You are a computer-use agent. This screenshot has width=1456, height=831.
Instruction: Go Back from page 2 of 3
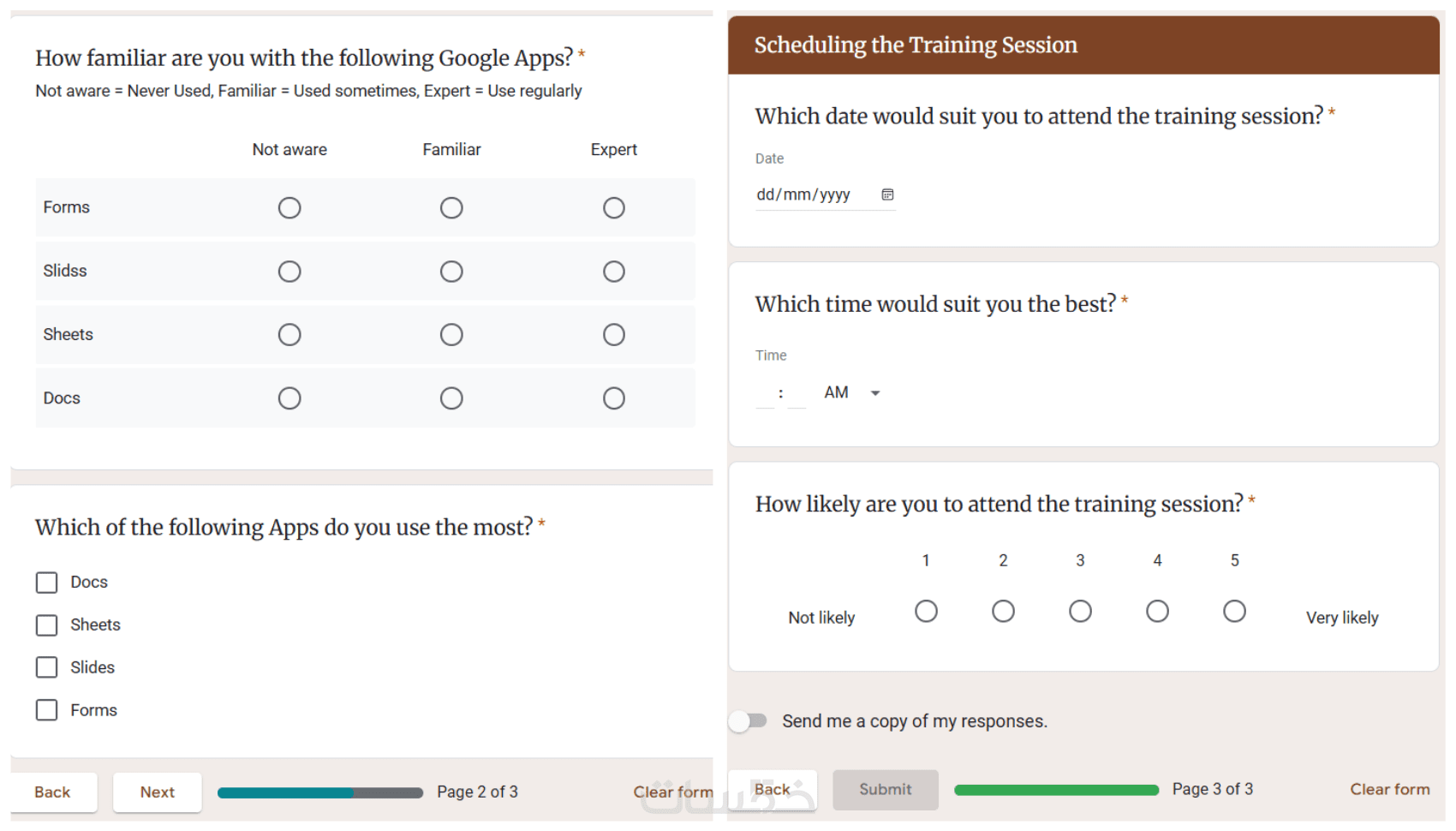(x=53, y=792)
